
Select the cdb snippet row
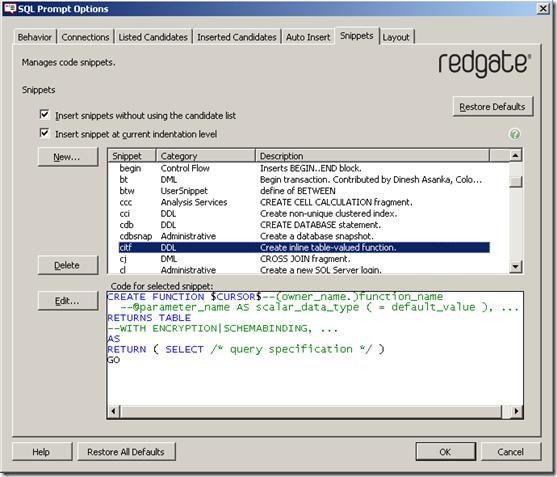click(304, 225)
